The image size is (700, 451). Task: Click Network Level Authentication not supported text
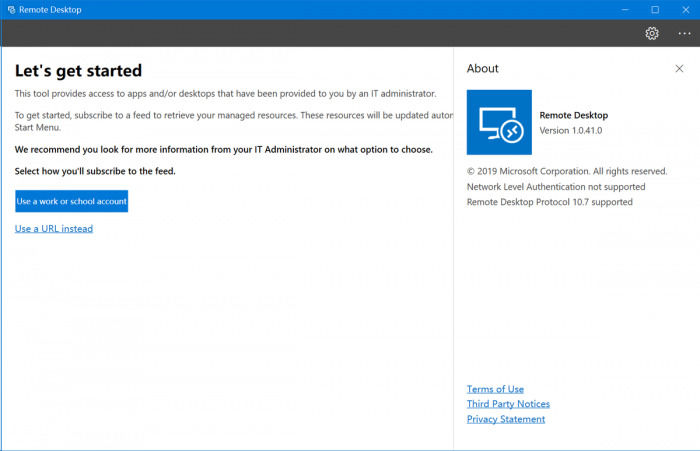tap(556, 187)
